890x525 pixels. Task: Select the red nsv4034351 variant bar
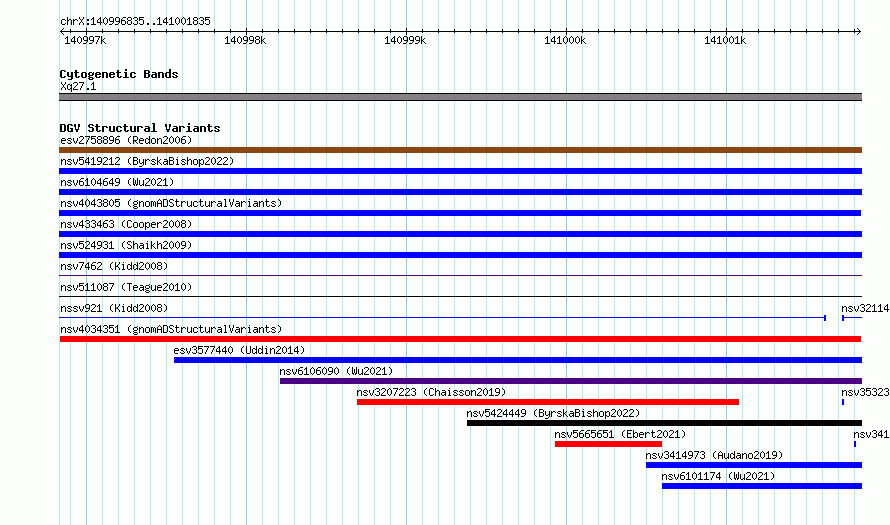460,339
